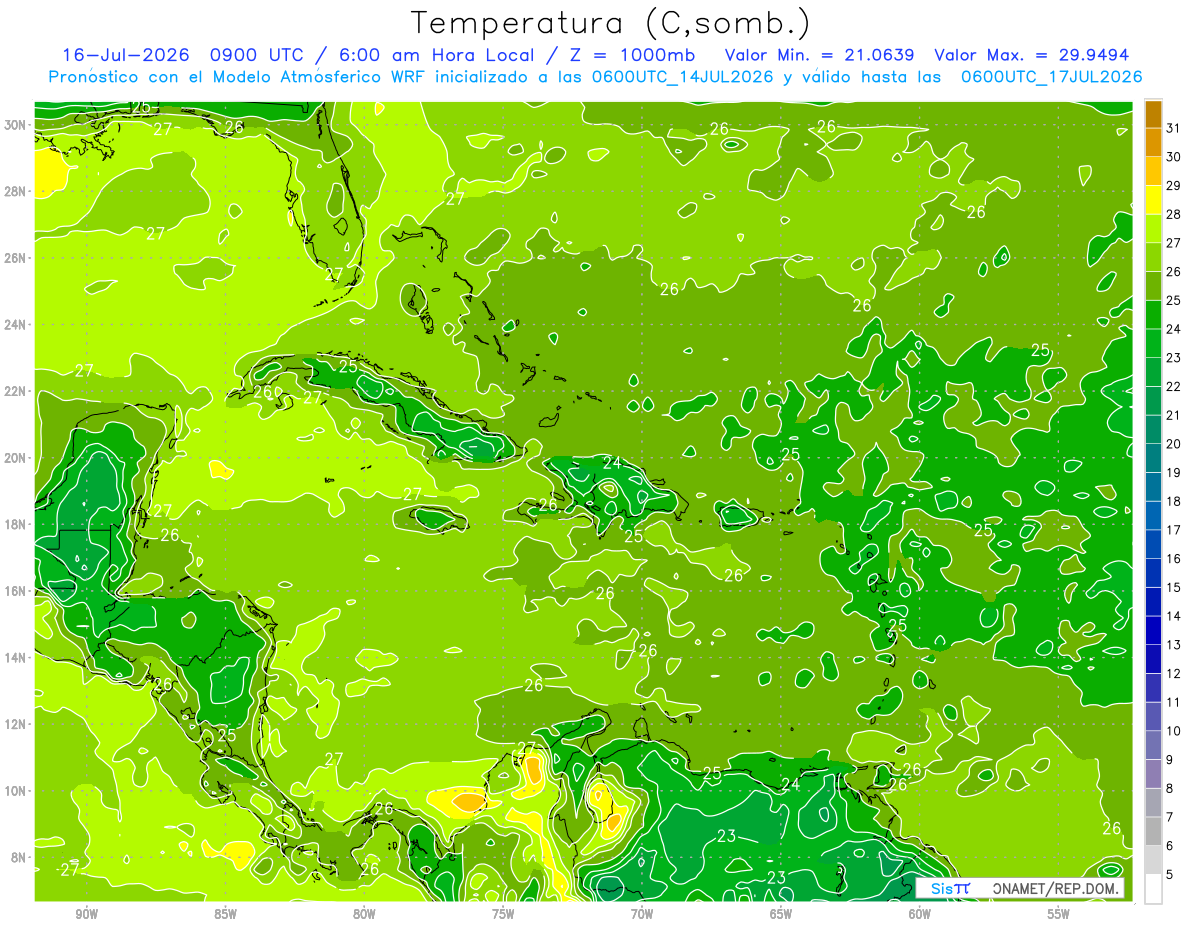Screen dimensions: 1200x927
Task: Click legend value "30"
Action: (1173, 157)
